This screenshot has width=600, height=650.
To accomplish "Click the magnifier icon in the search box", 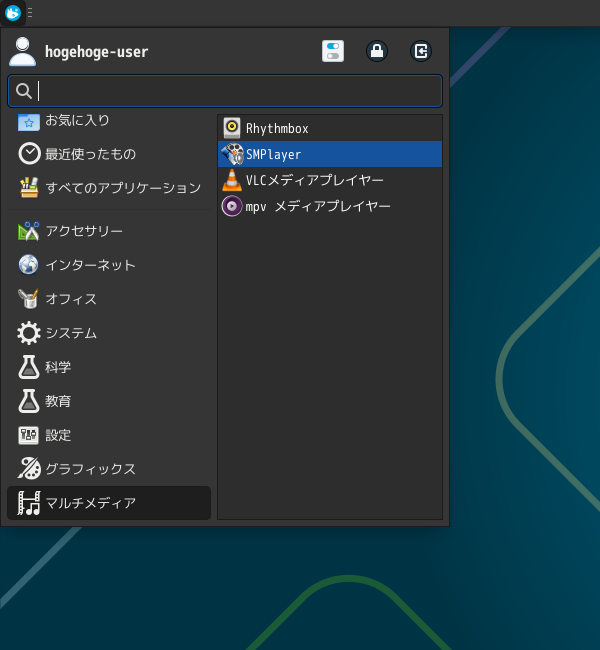I will coord(24,91).
